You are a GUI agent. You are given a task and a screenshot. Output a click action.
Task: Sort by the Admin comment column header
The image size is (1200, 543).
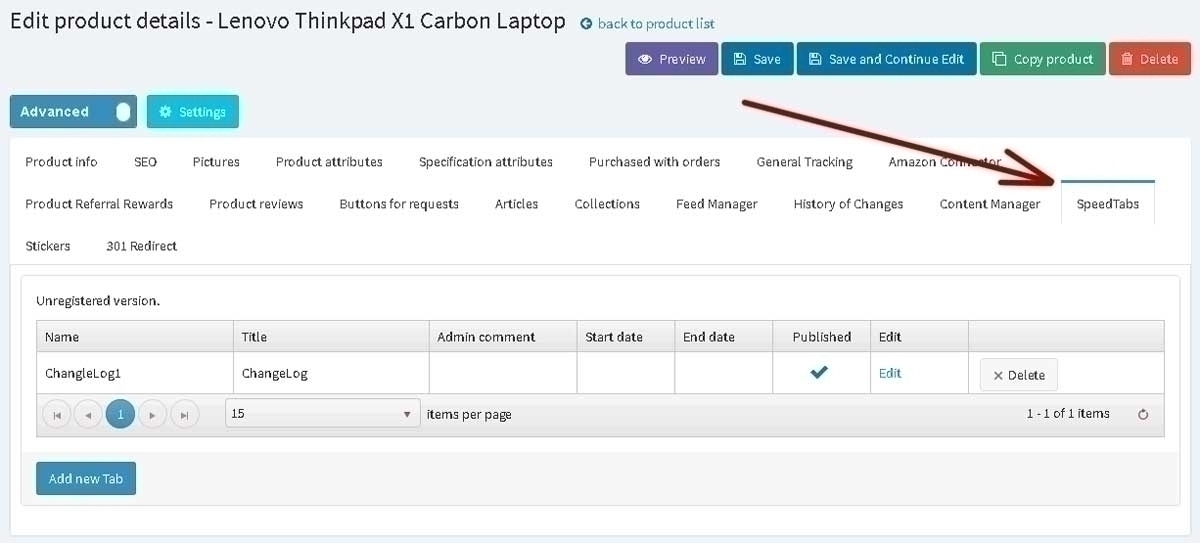tap(503, 337)
